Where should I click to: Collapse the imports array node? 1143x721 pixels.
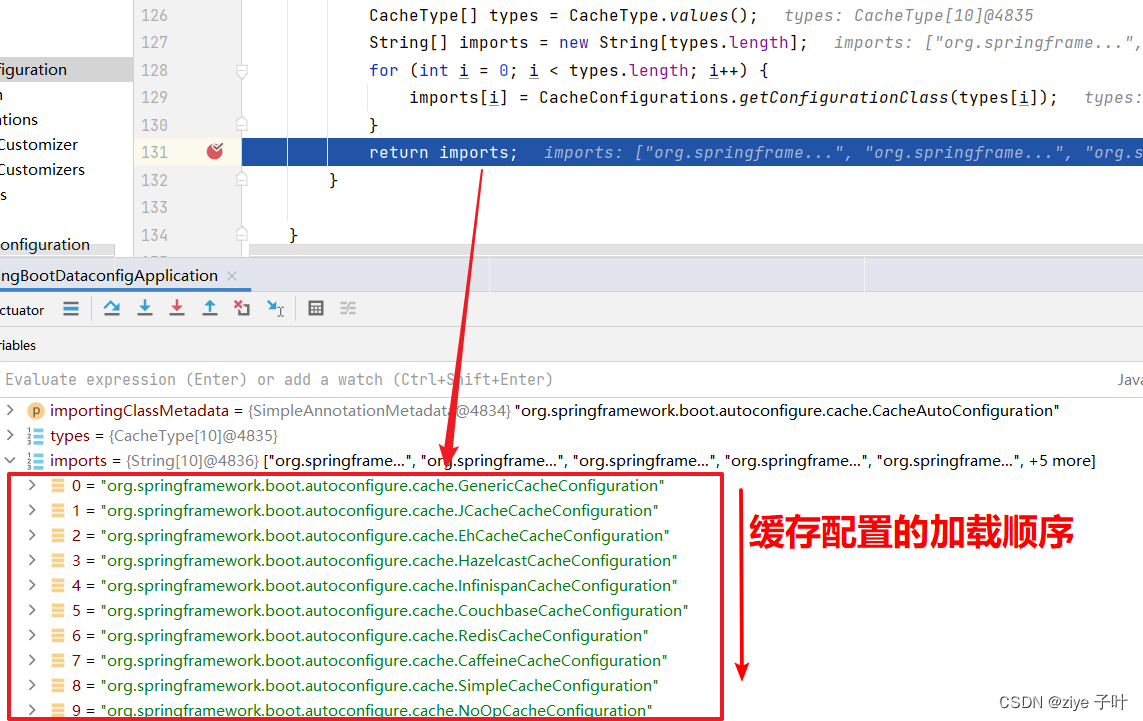point(10,460)
